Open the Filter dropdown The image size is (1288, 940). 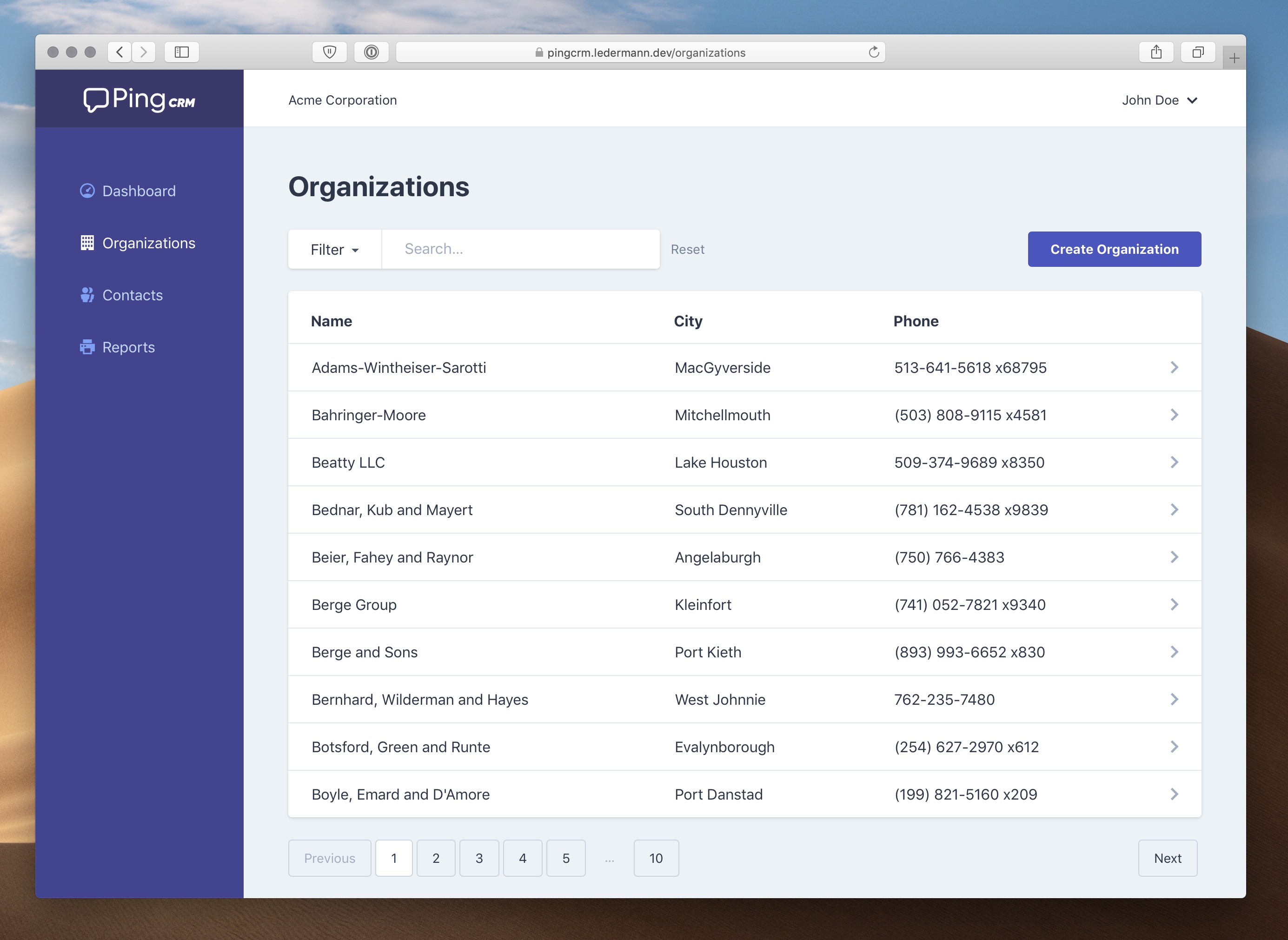[334, 249]
